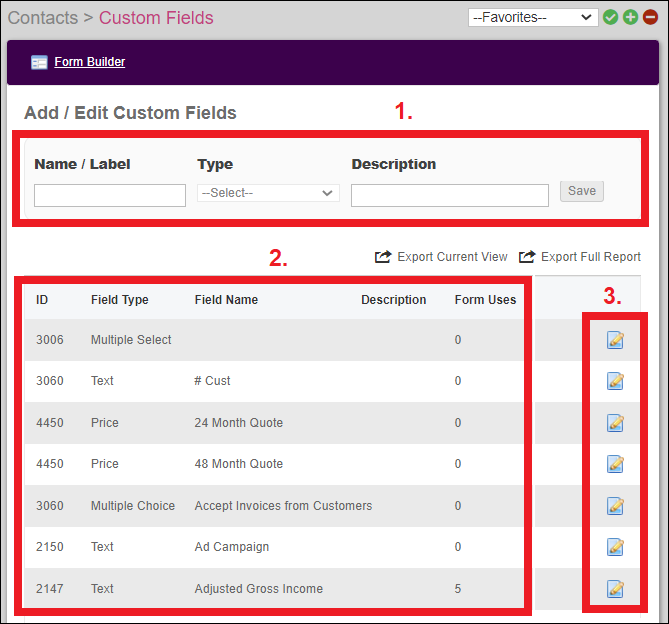Edit Accept Invoices from Customers field
669x624 pixels.
615,506
